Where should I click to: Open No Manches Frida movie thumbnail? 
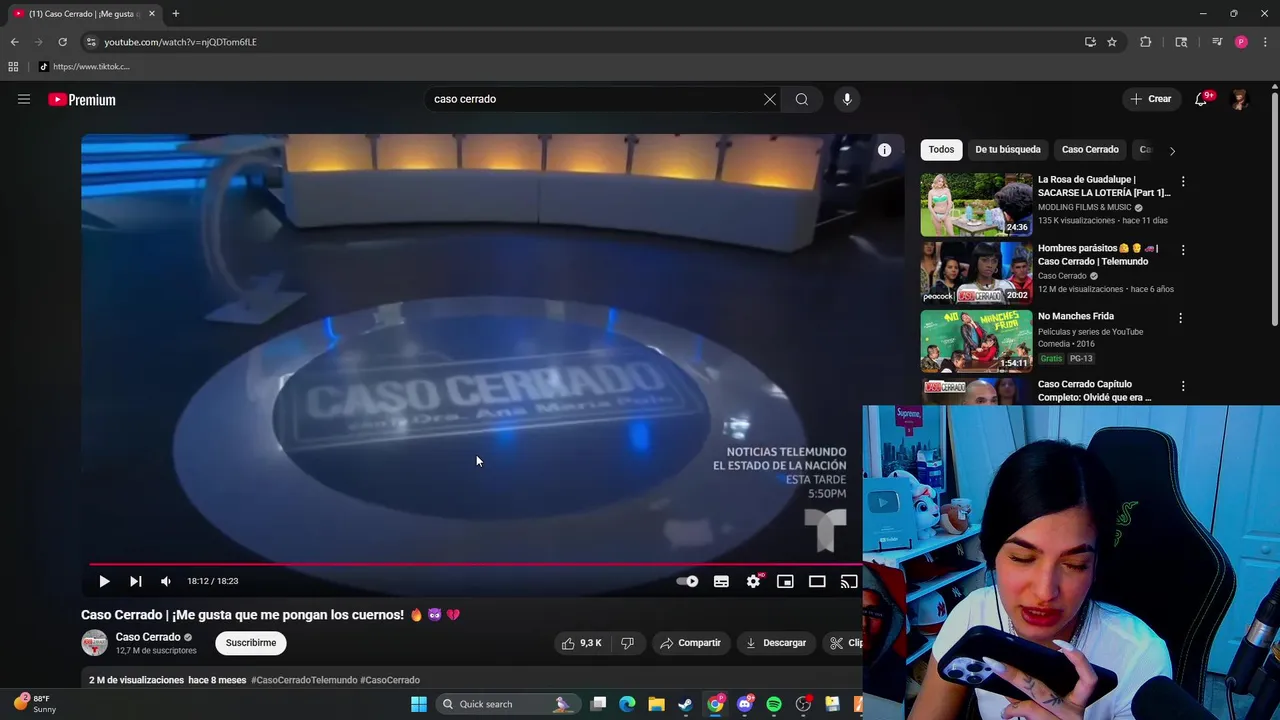[x=976, y=341]
